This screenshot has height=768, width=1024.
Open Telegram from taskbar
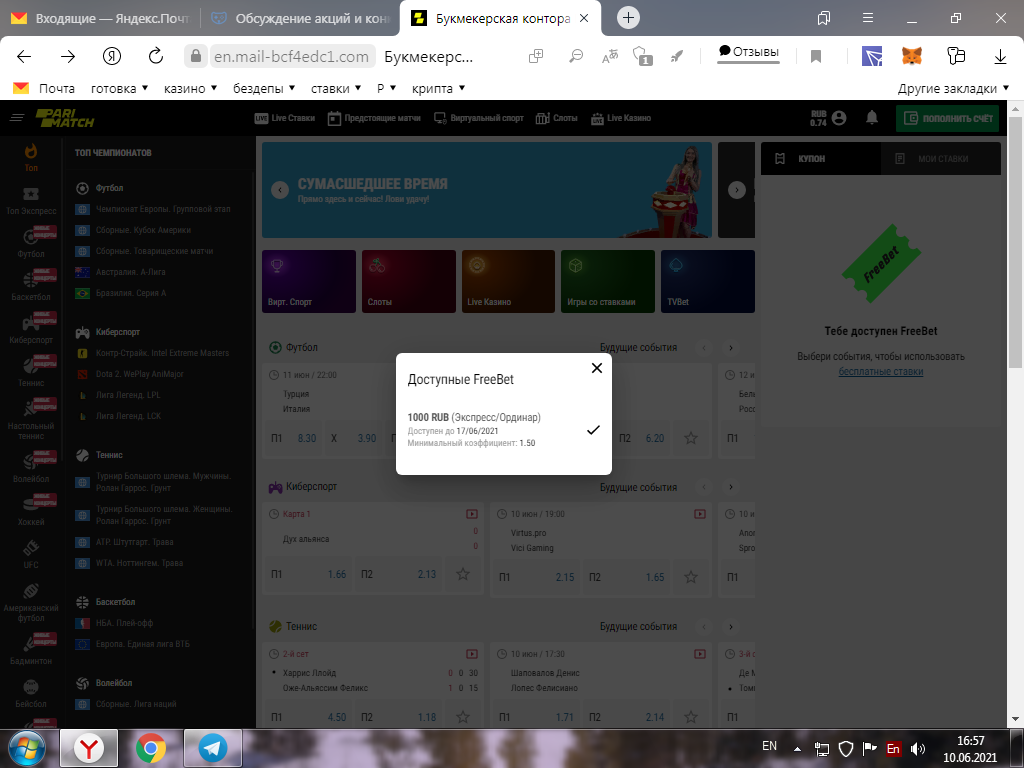point(213,748)
